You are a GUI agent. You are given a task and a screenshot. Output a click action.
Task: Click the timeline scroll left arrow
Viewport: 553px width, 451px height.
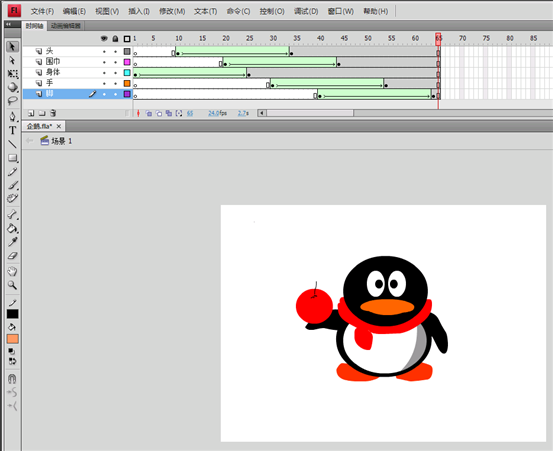[261, 113]
